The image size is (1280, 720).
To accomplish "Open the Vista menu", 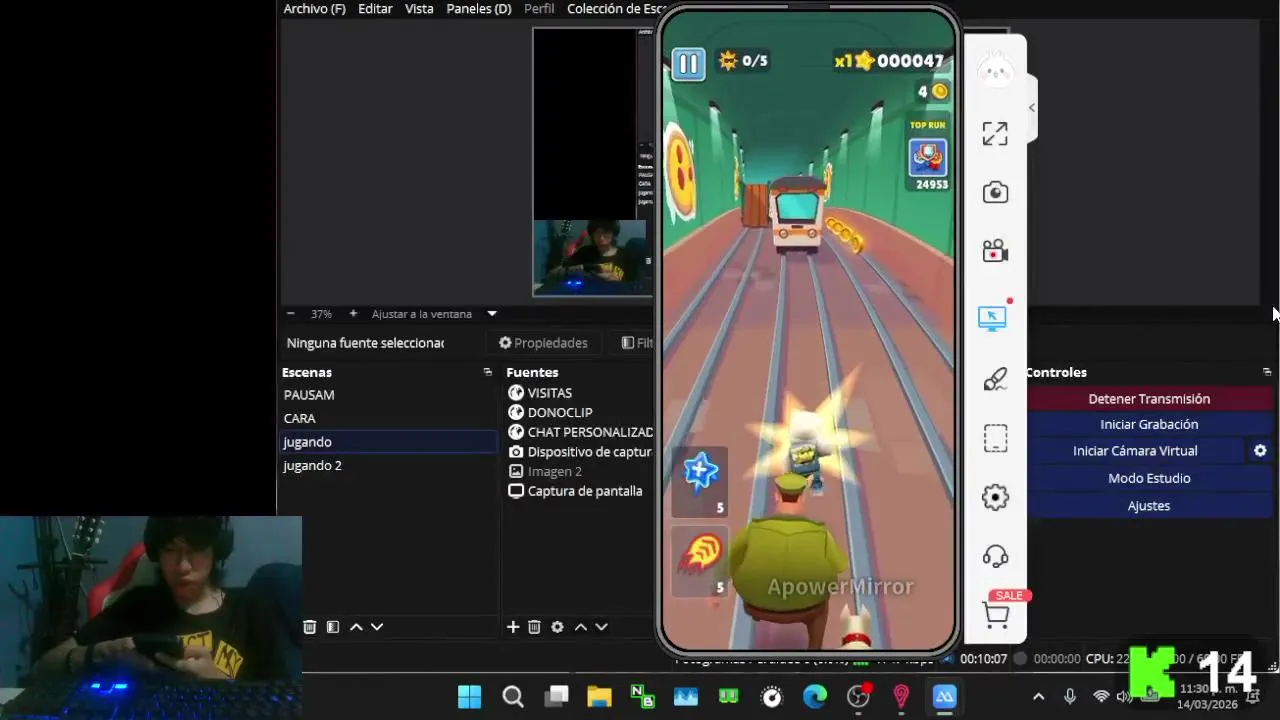I will point(419,8).
